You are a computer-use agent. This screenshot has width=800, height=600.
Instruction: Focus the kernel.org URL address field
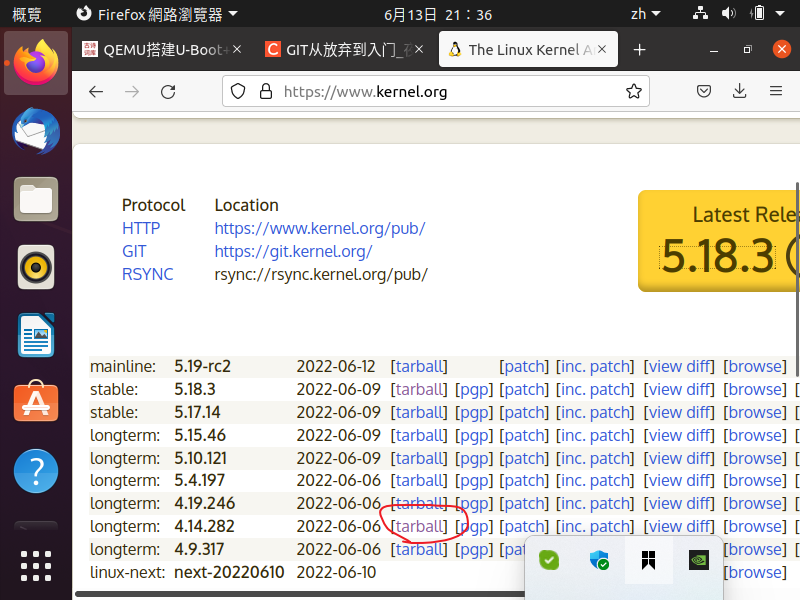pyautogui.click(x=435, y=91)
